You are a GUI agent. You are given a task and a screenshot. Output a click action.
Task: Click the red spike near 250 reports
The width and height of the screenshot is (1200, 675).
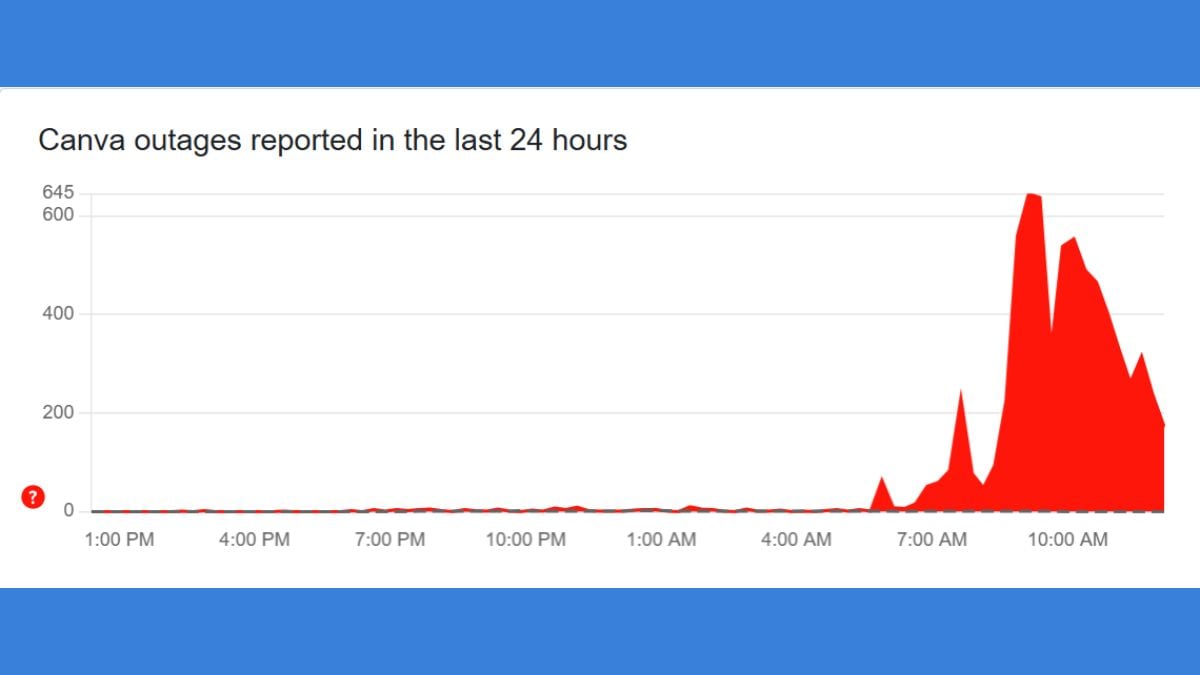[961, 400]
